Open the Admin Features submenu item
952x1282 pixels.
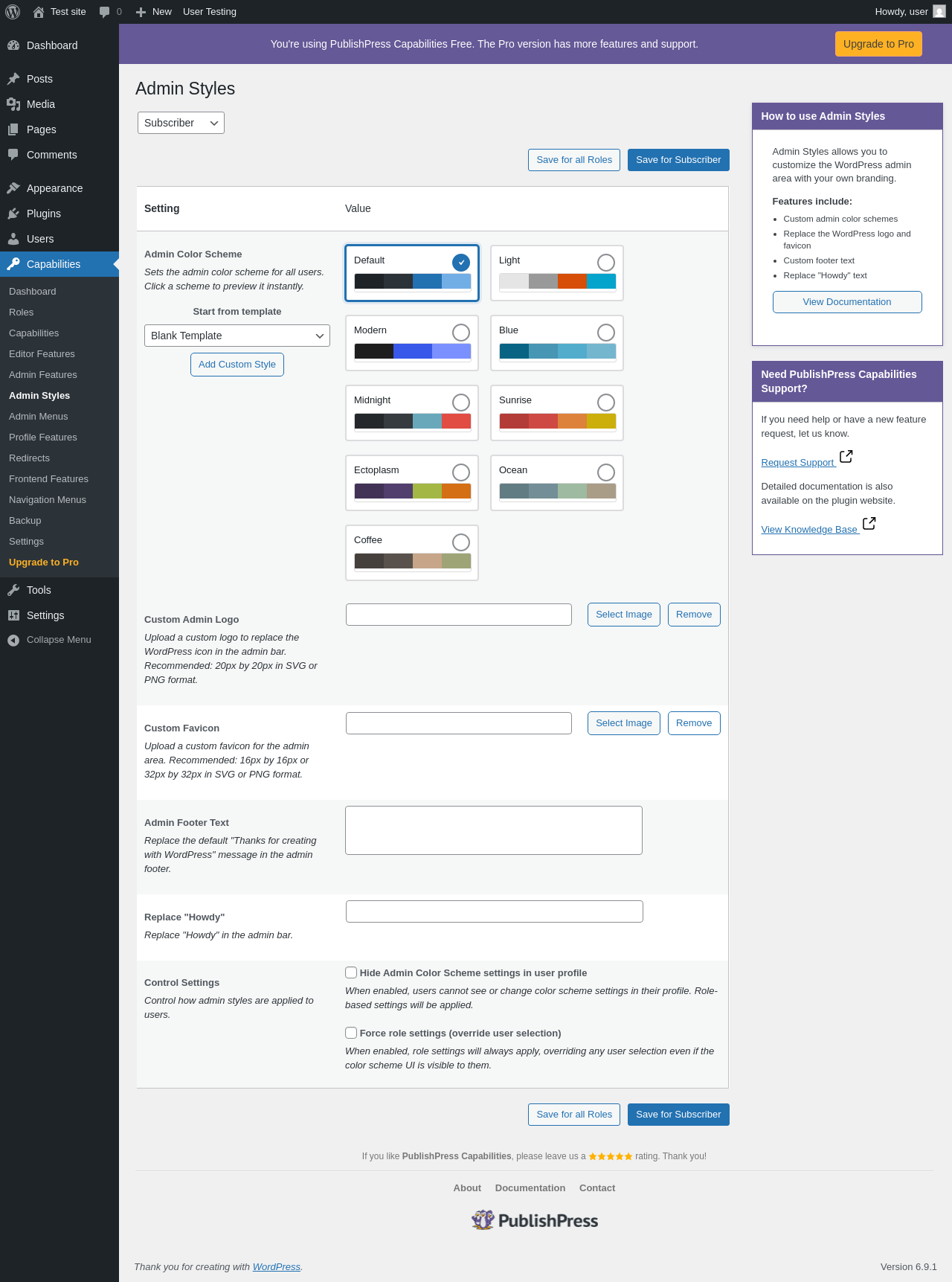click(43, 375)
